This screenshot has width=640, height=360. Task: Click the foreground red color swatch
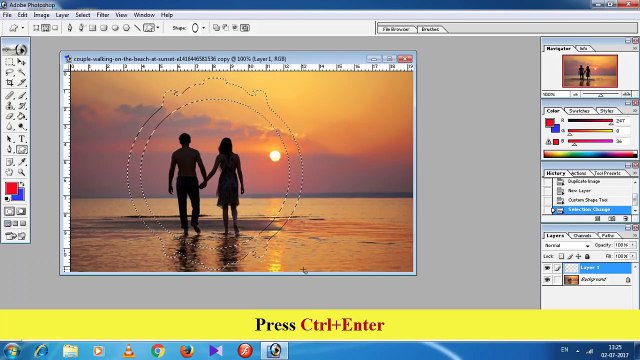tap(11, 188)
